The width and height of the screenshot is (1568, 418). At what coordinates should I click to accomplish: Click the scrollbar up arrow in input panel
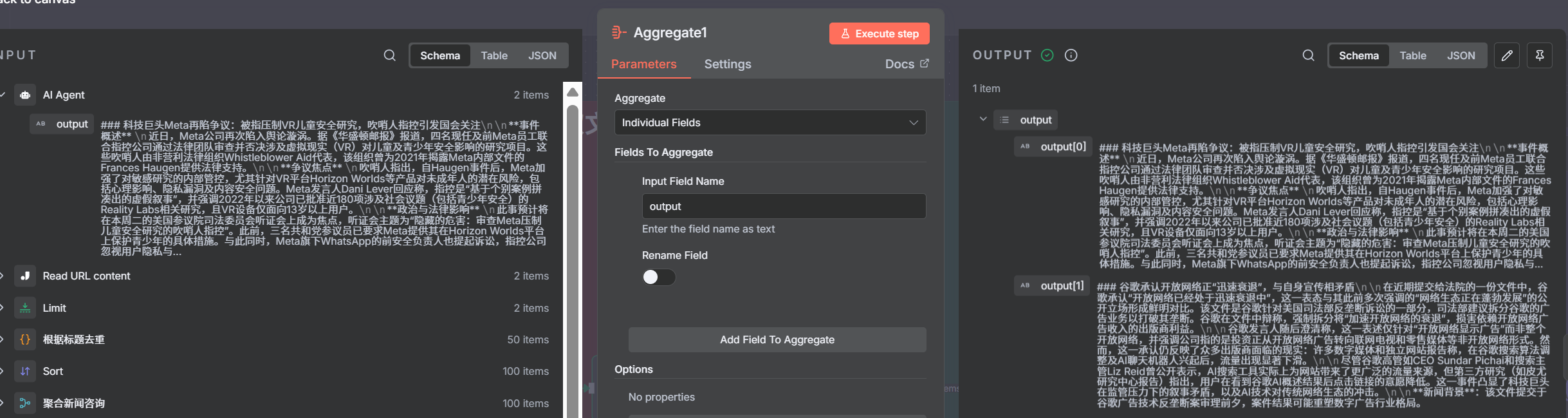tap(572, 92)
